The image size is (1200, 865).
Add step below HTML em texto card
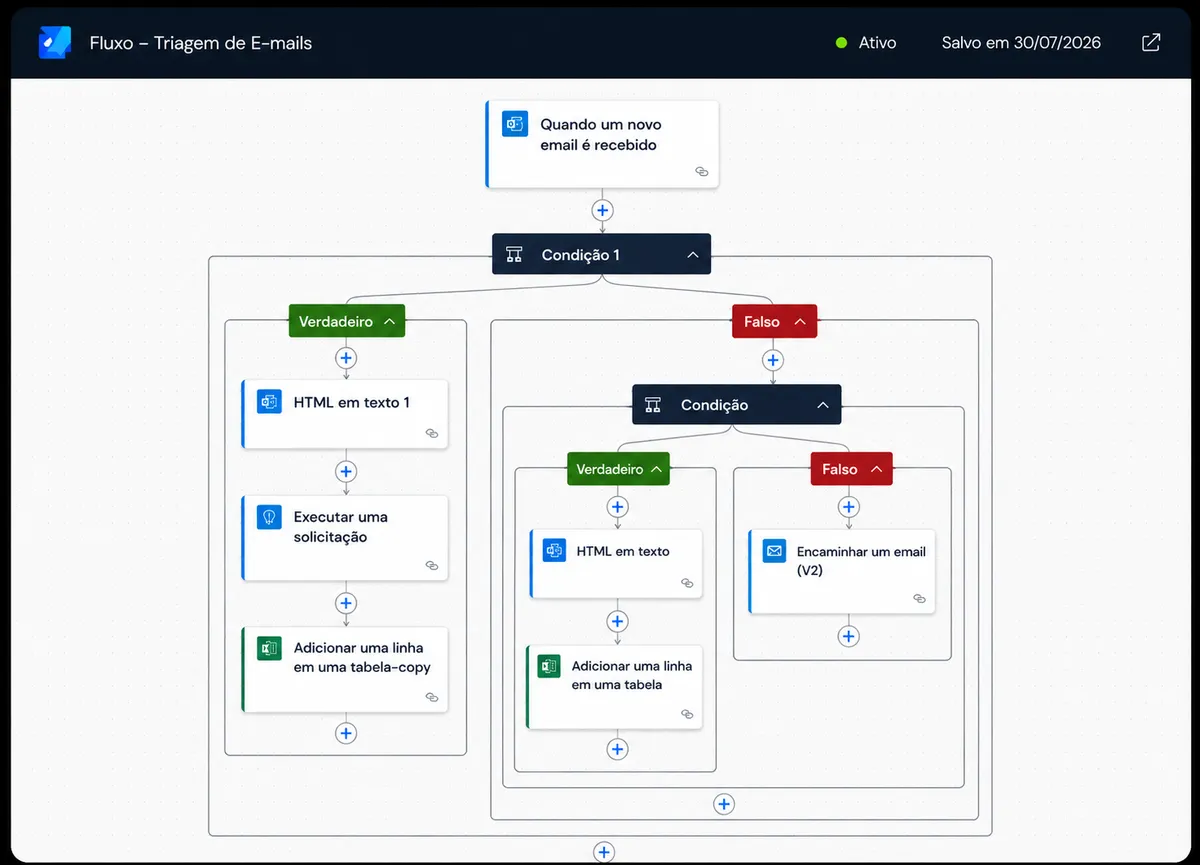617,622
